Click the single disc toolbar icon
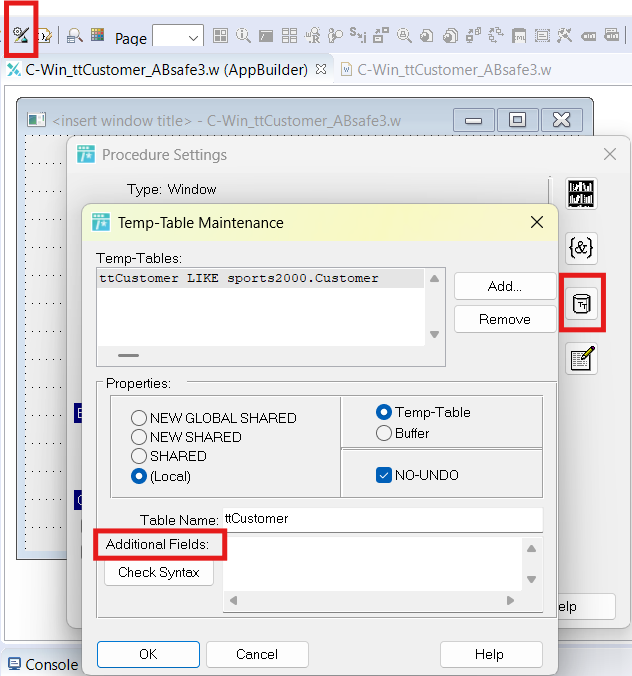The height and width of the screenshot is (676, 632). [426, 36]
